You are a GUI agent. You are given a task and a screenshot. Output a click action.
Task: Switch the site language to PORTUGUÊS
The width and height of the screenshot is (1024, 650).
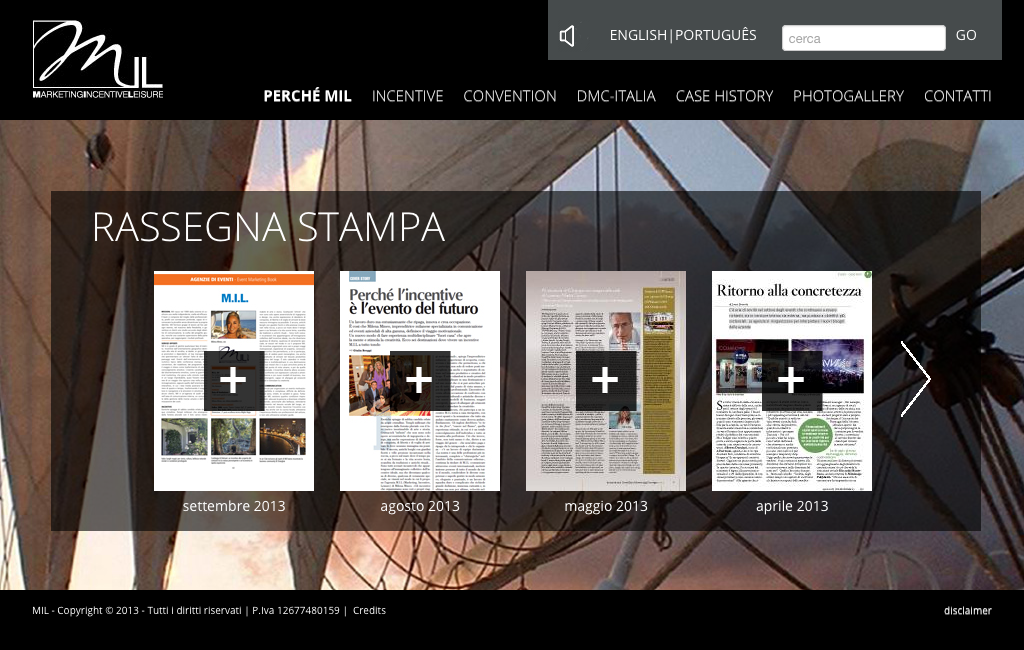tap(717, 34)
